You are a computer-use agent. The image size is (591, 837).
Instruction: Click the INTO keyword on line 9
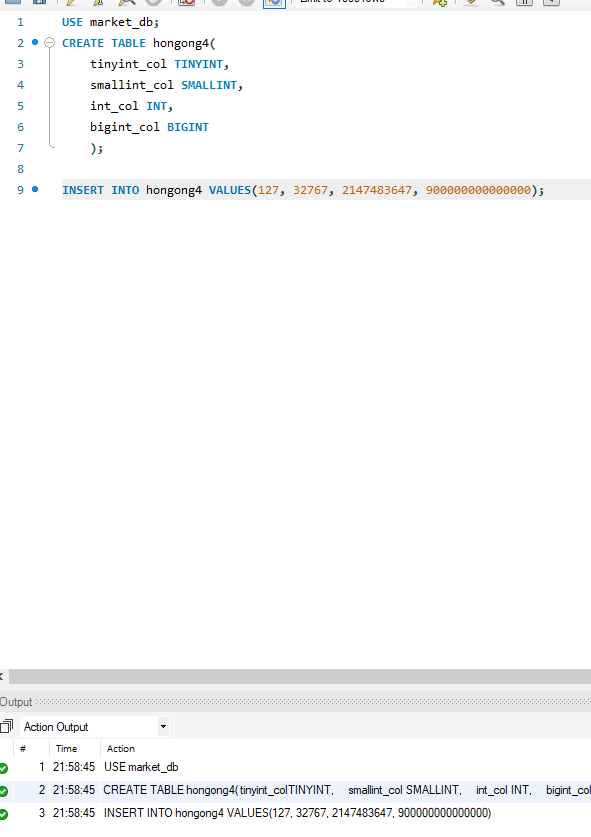click(x=125, y=190)
